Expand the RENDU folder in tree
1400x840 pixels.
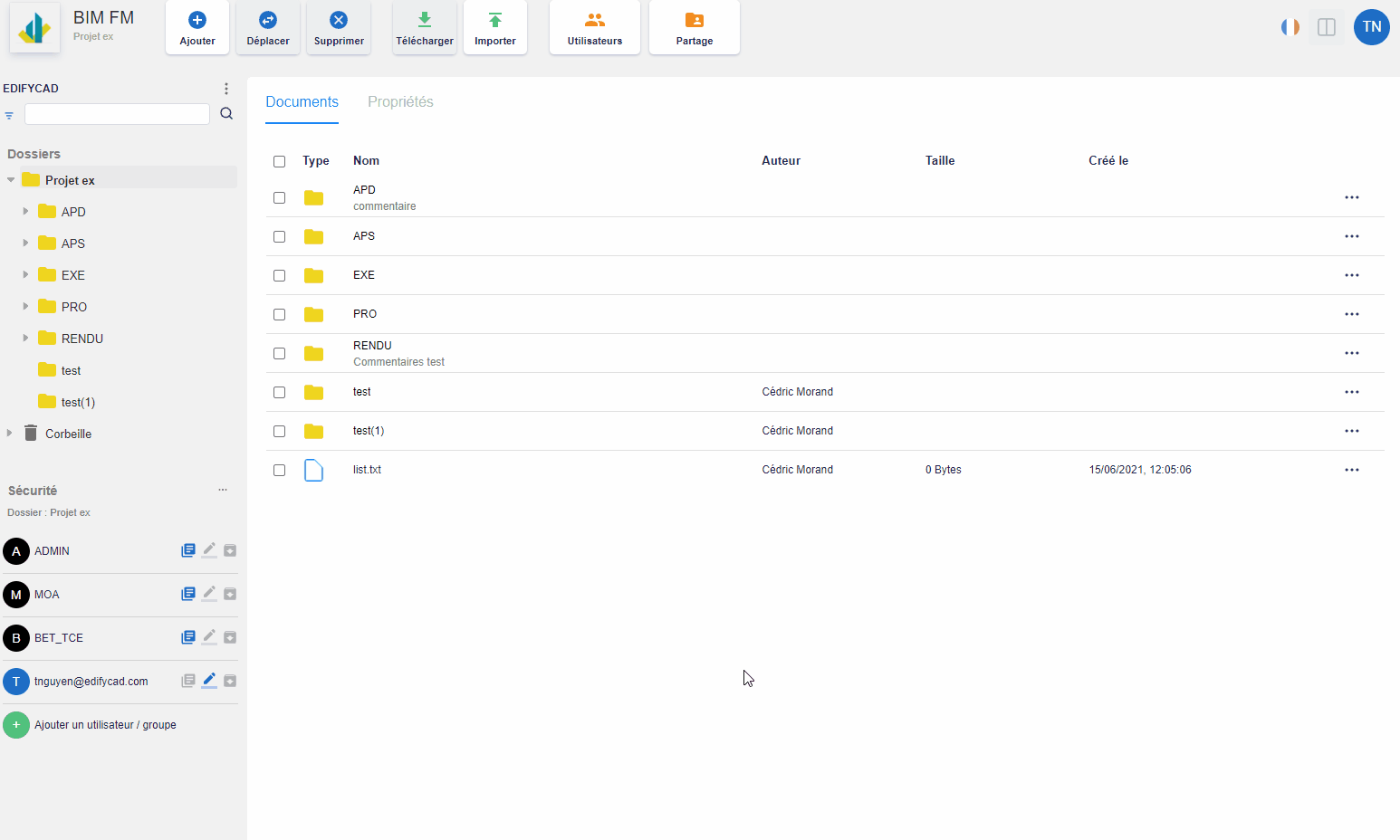[25, 339]
